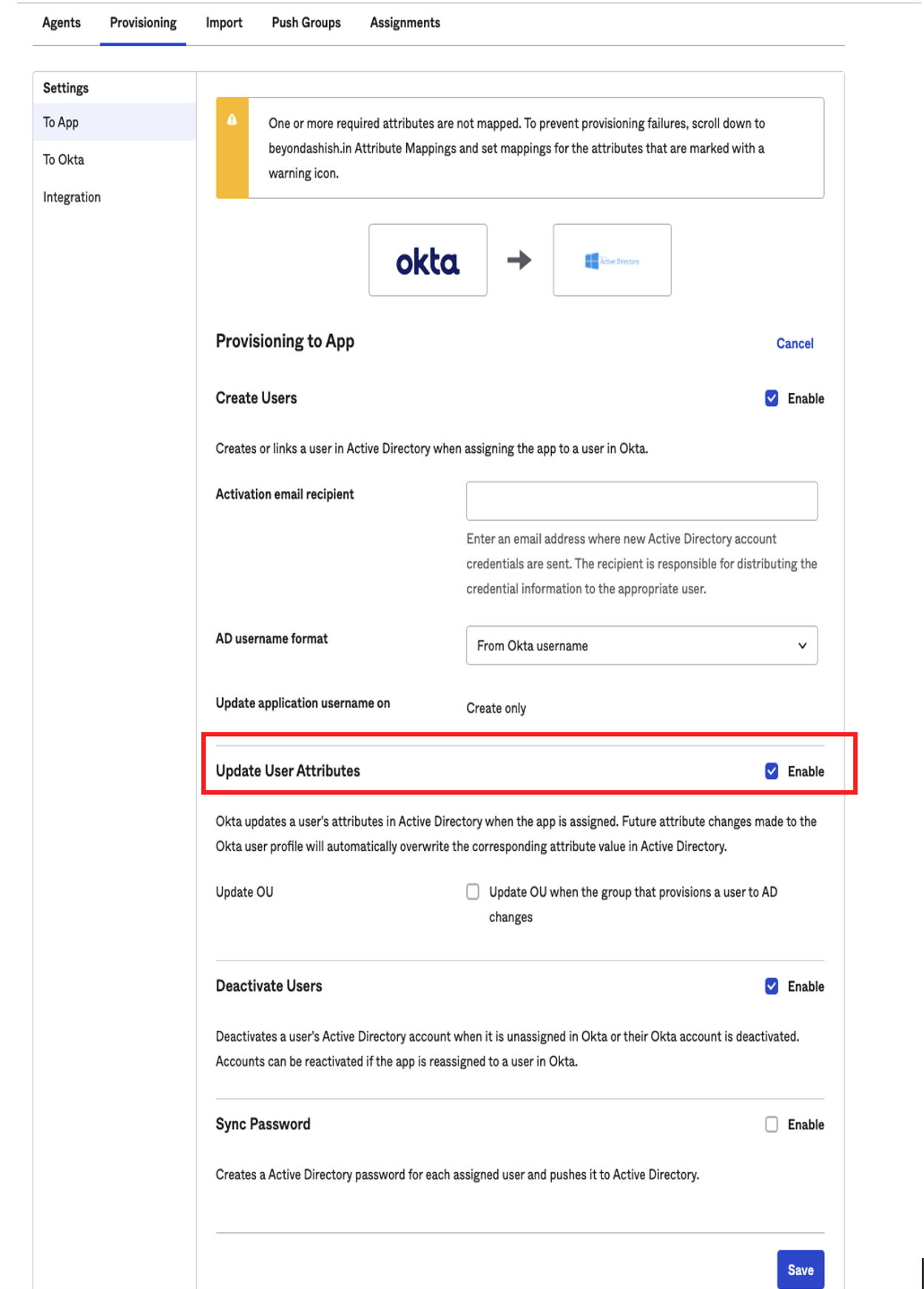Open the AD username format dropdown
Image resolution: width=924 pixels, height=1289 pixels.
coord(641,645)
